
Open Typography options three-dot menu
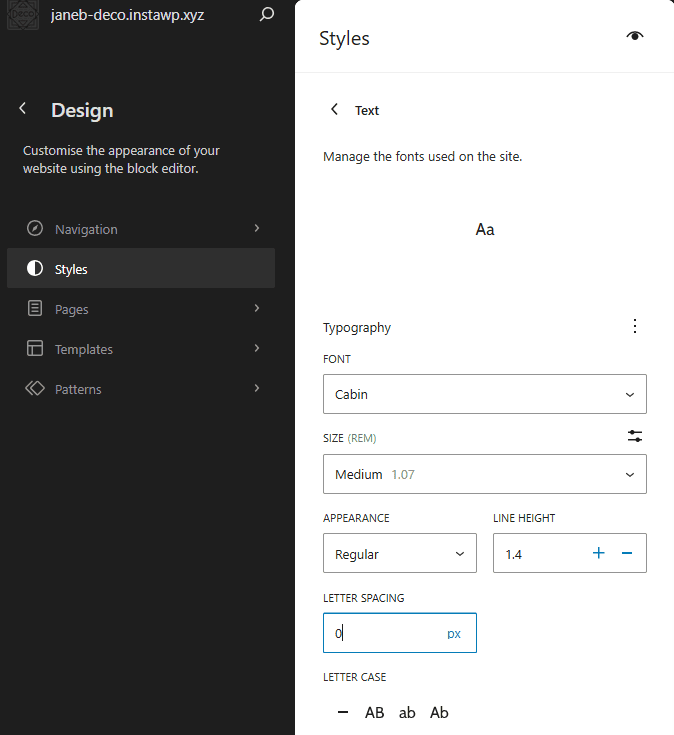pyautogui.click(x=634, y=327)
